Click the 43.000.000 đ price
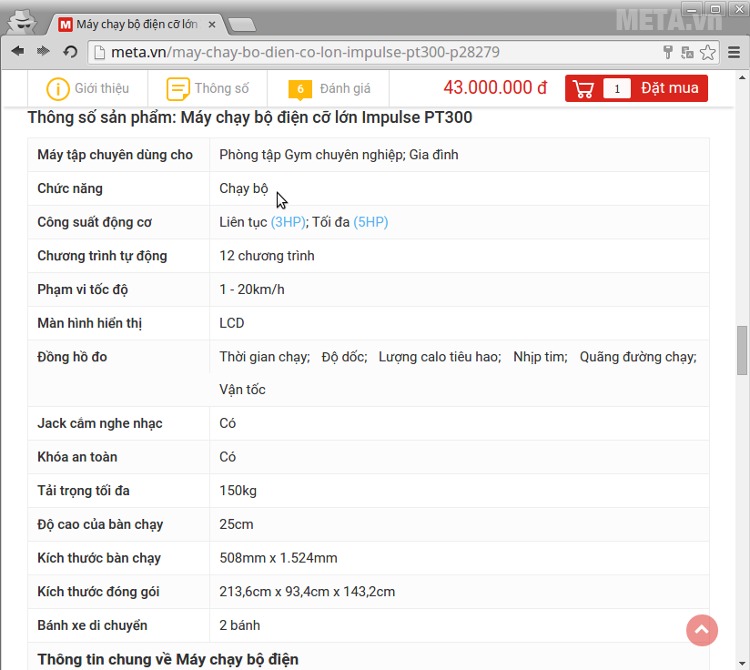The width and height of the screenshot is (750, 670). 495,88
